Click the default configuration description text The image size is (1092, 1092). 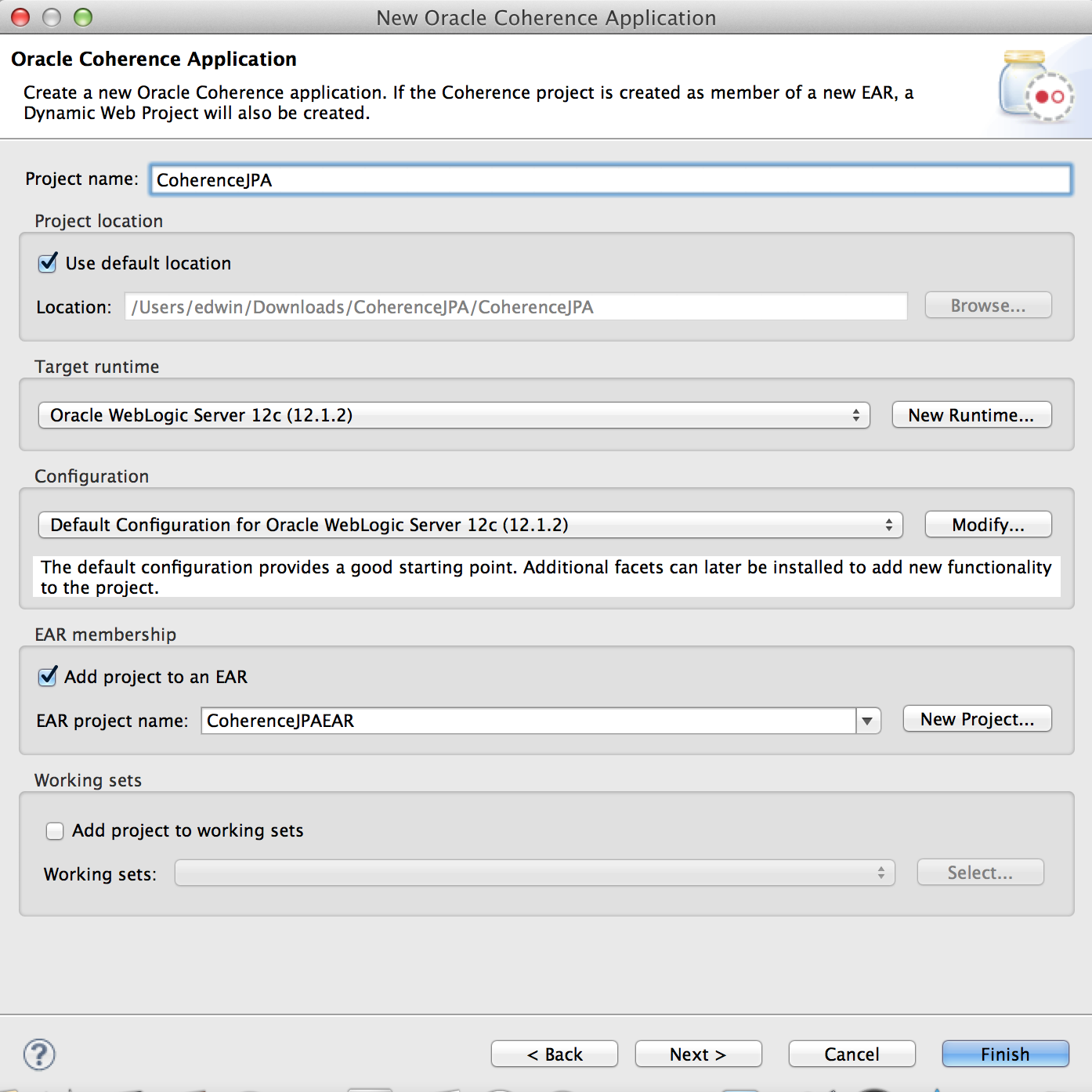click(x=546, y=577)
